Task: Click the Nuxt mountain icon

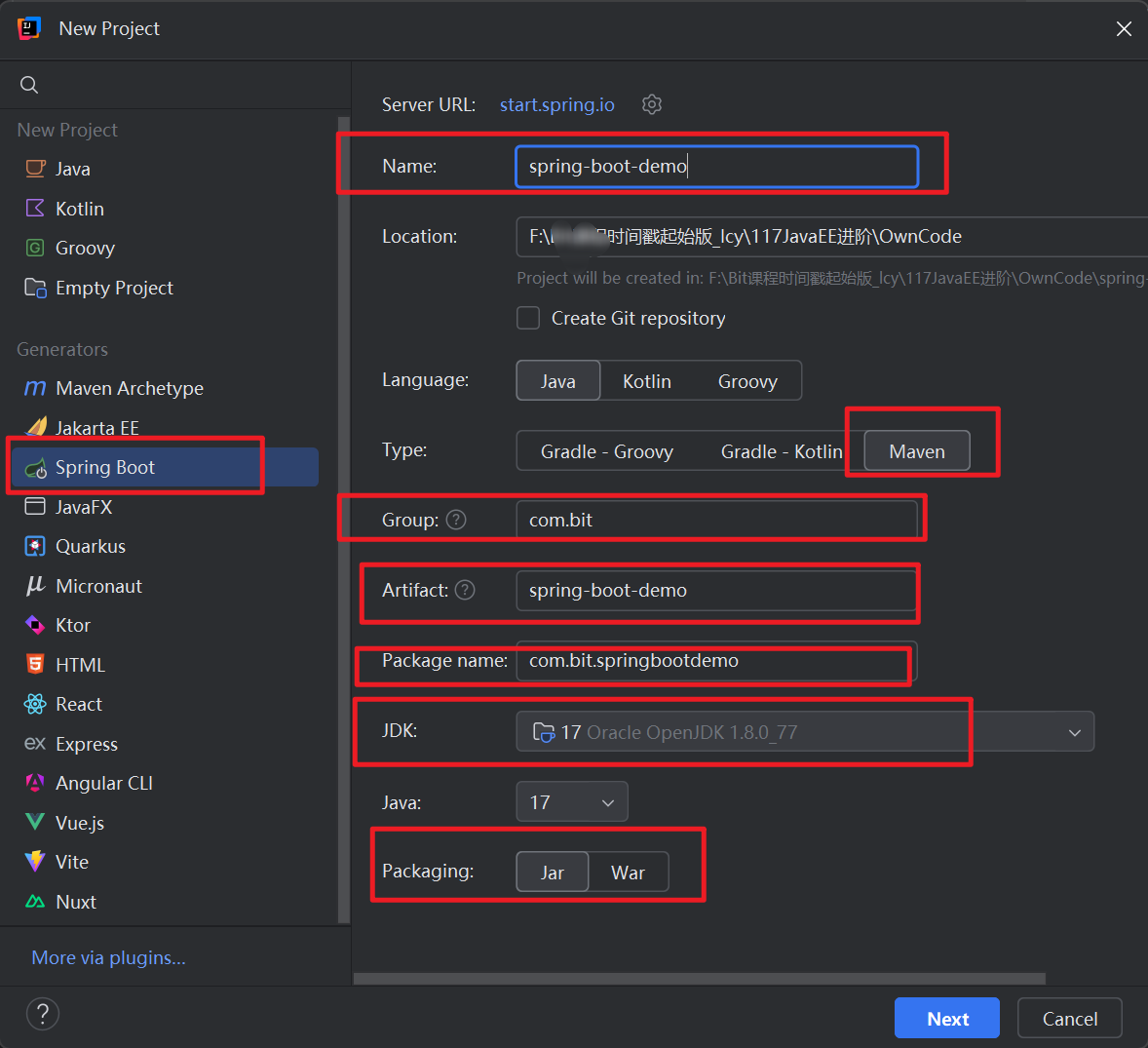Action: tap(35, 901)
